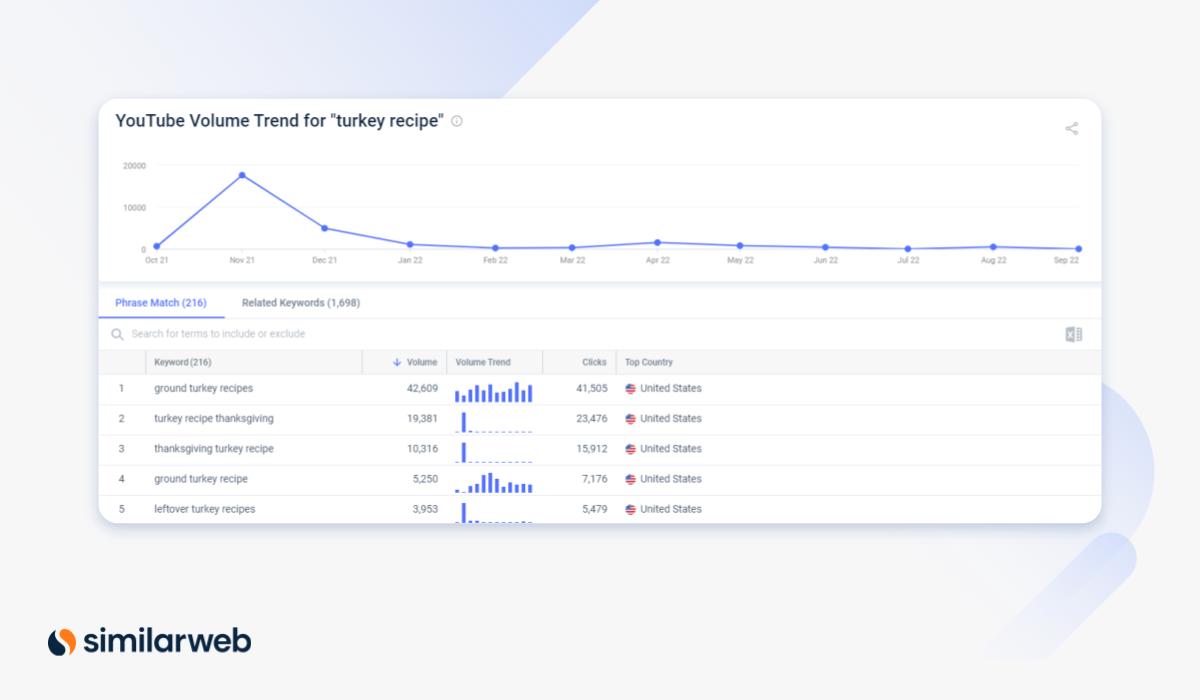Click the US flag in row 1
Image resolution: width=1200 pixels, height=700 pixels.
(x=630, y=389)
